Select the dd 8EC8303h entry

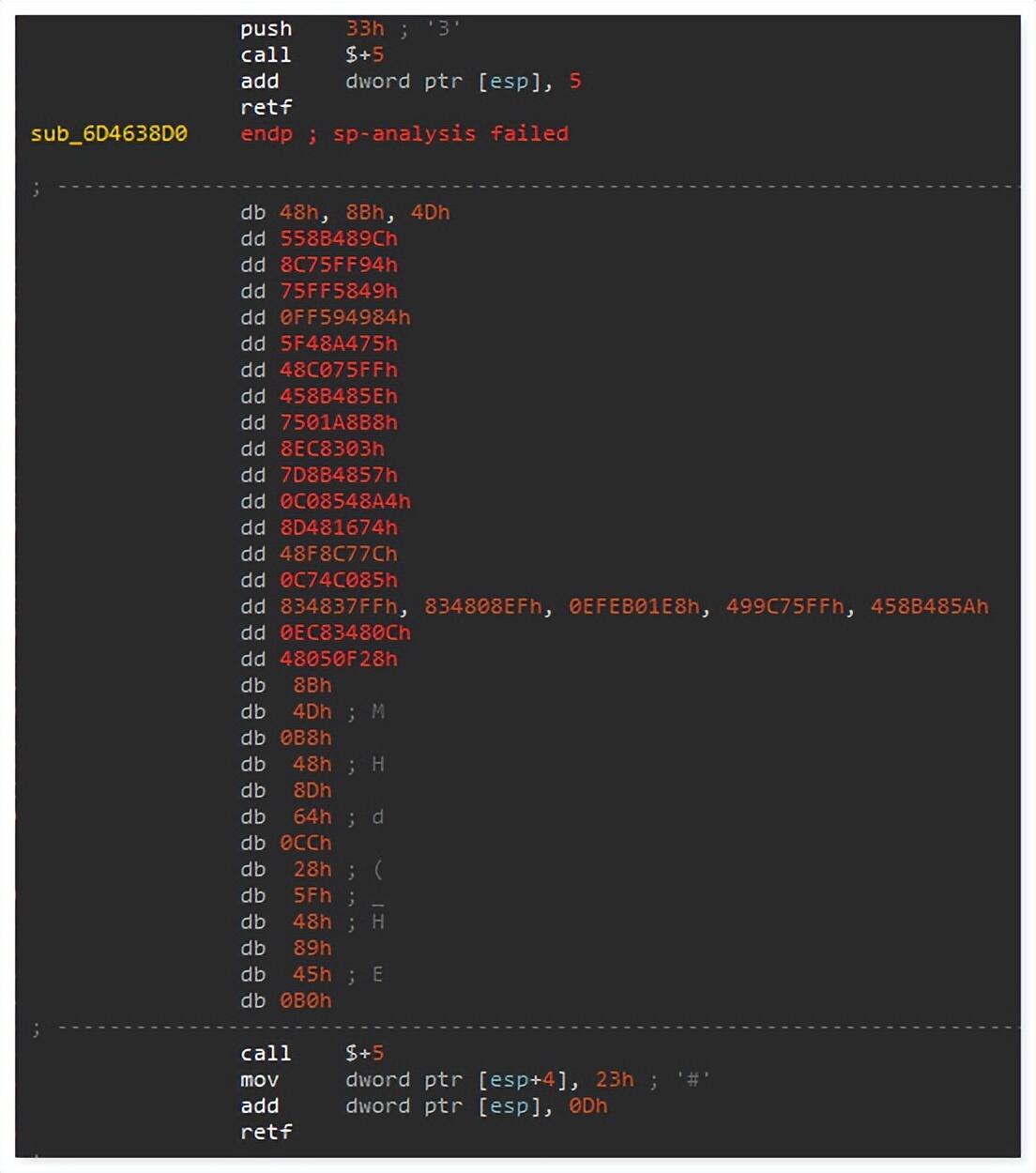312,449
